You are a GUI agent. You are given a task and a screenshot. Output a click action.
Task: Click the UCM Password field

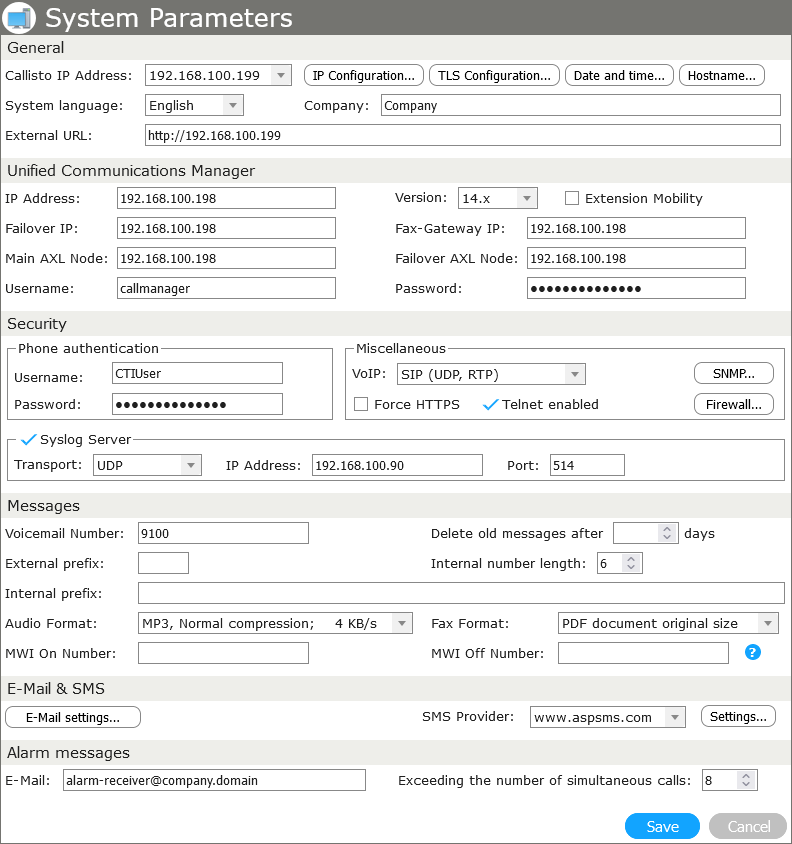click(636, 288)
